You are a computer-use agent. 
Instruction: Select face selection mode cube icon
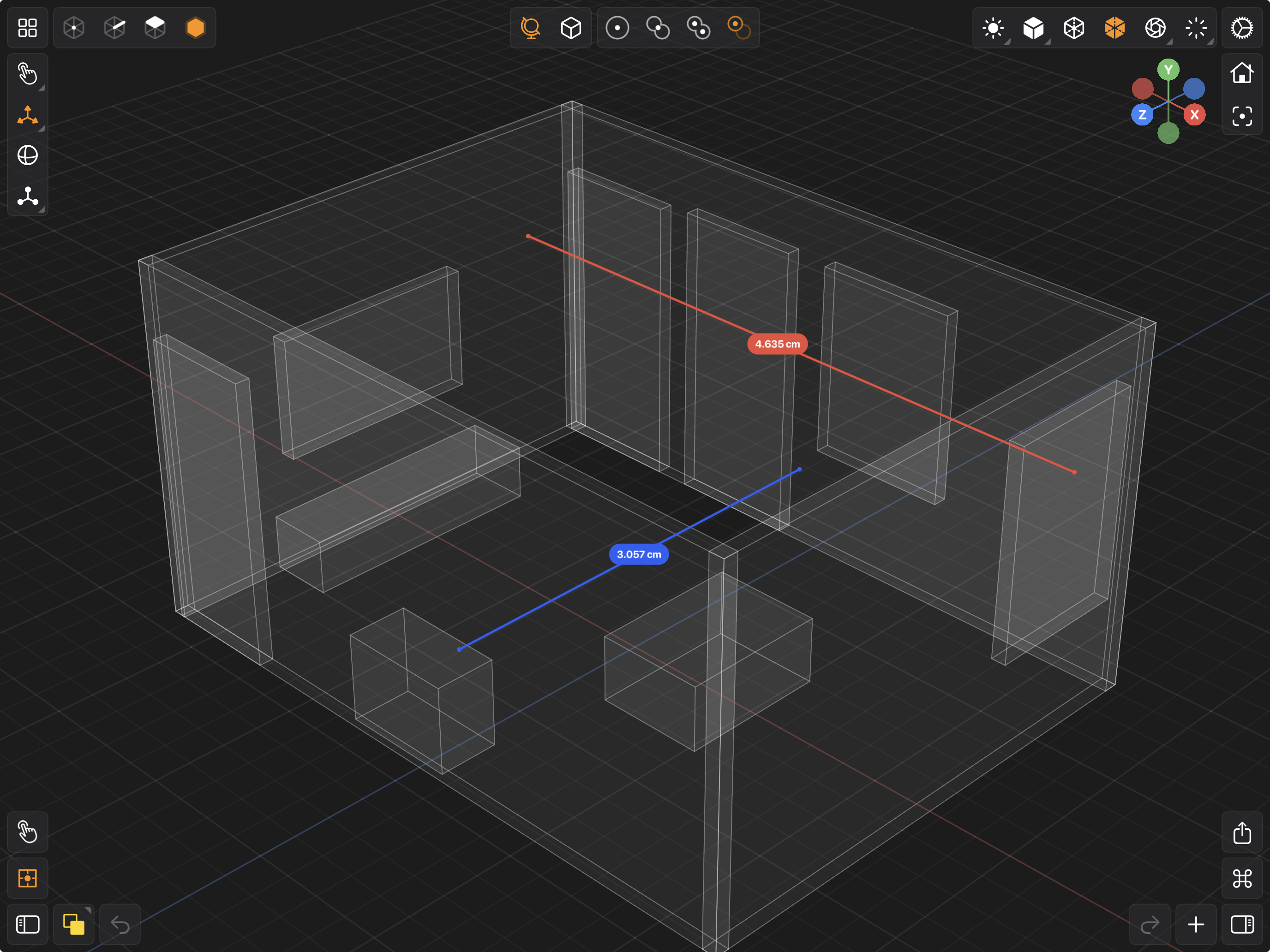tap(155, 28)
